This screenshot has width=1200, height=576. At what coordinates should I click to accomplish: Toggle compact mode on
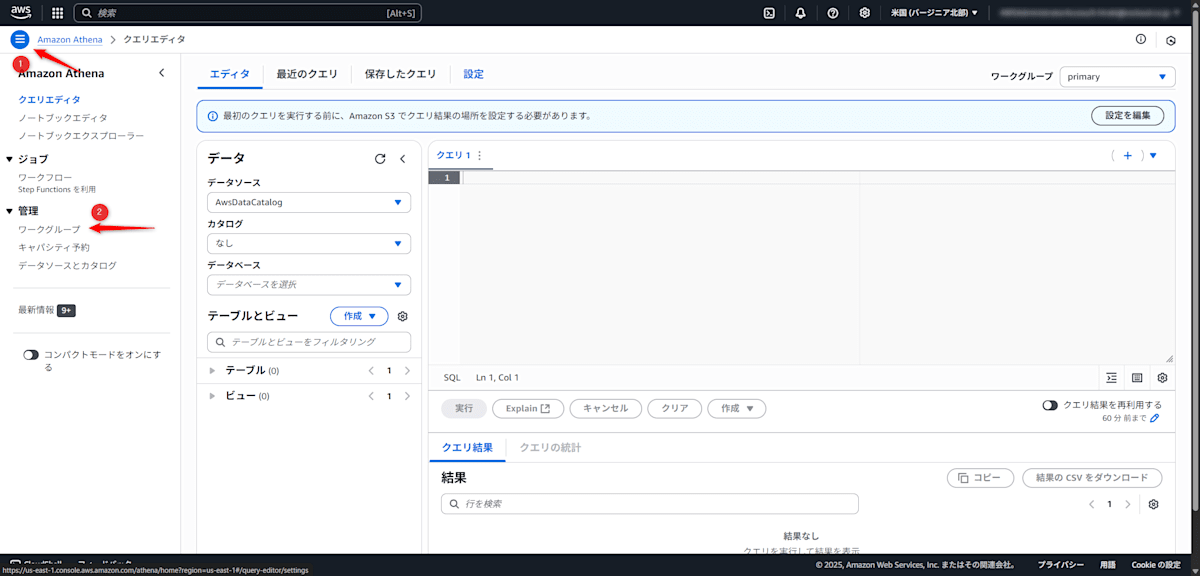tap(31, 355)
